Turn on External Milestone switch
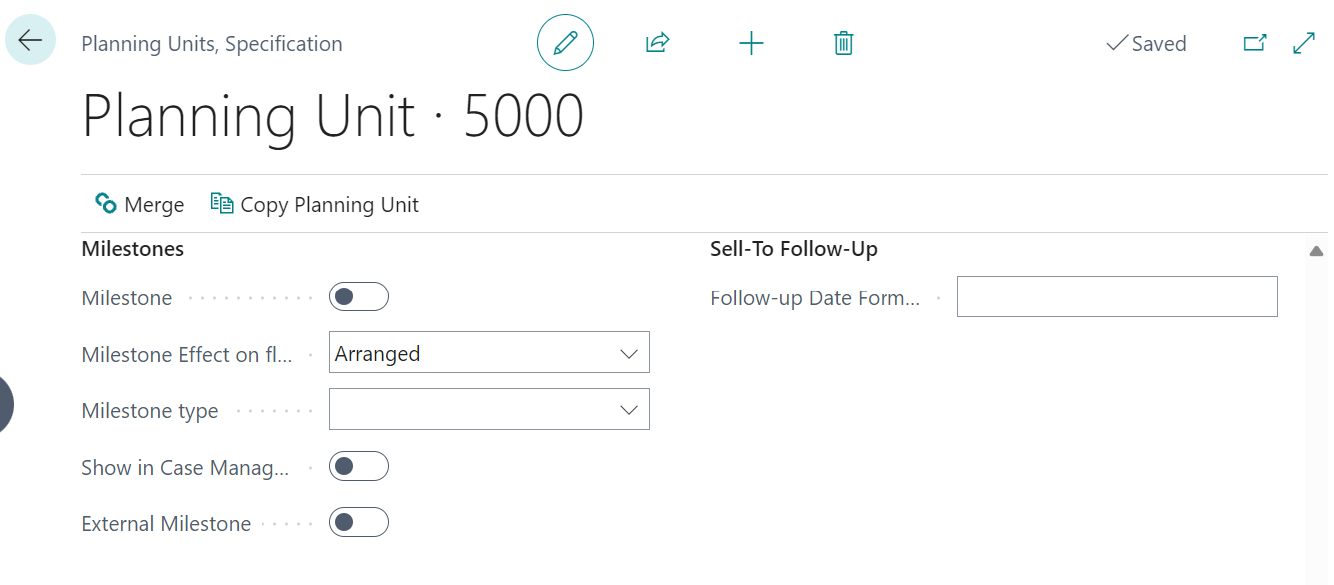Screen dimensions: 1334x585 (x=358, y=523)
